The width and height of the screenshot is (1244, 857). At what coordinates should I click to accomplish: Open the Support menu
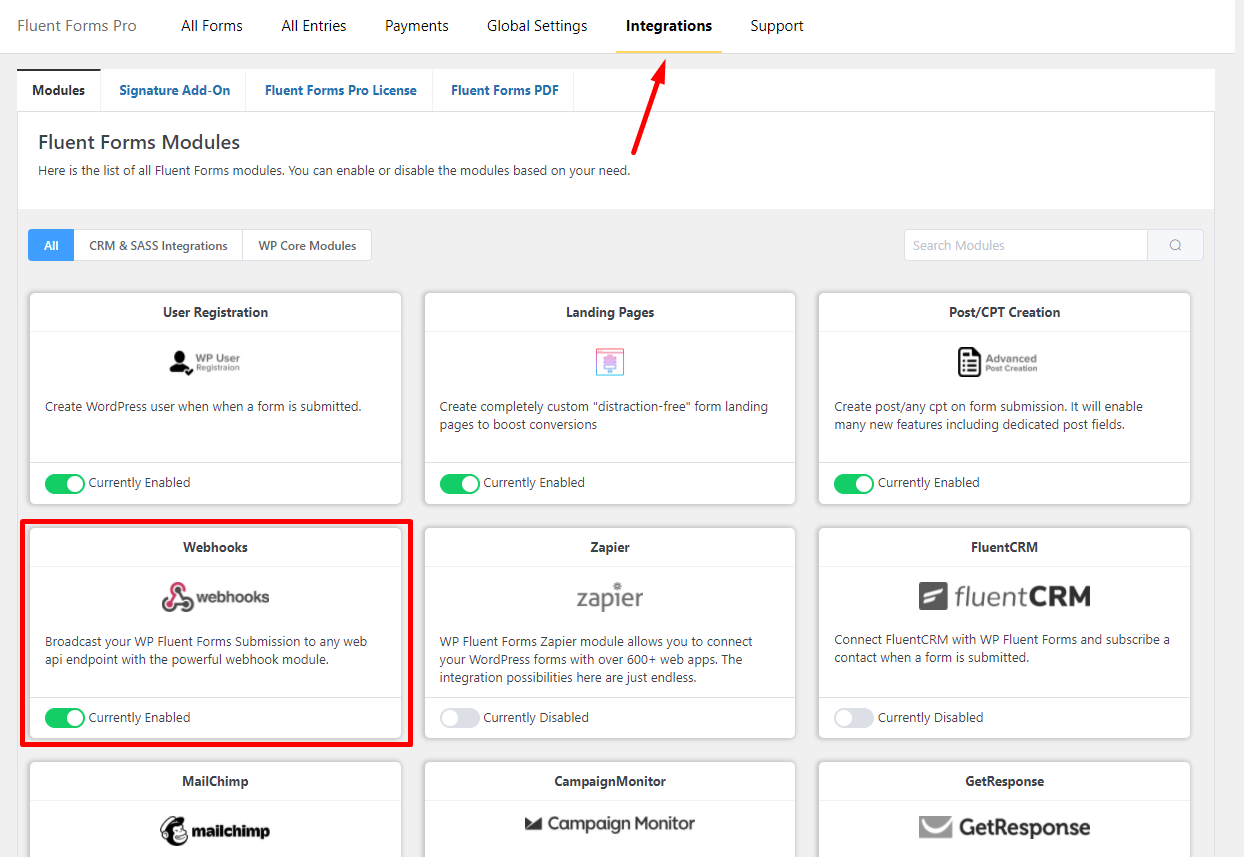pos(777,26)
